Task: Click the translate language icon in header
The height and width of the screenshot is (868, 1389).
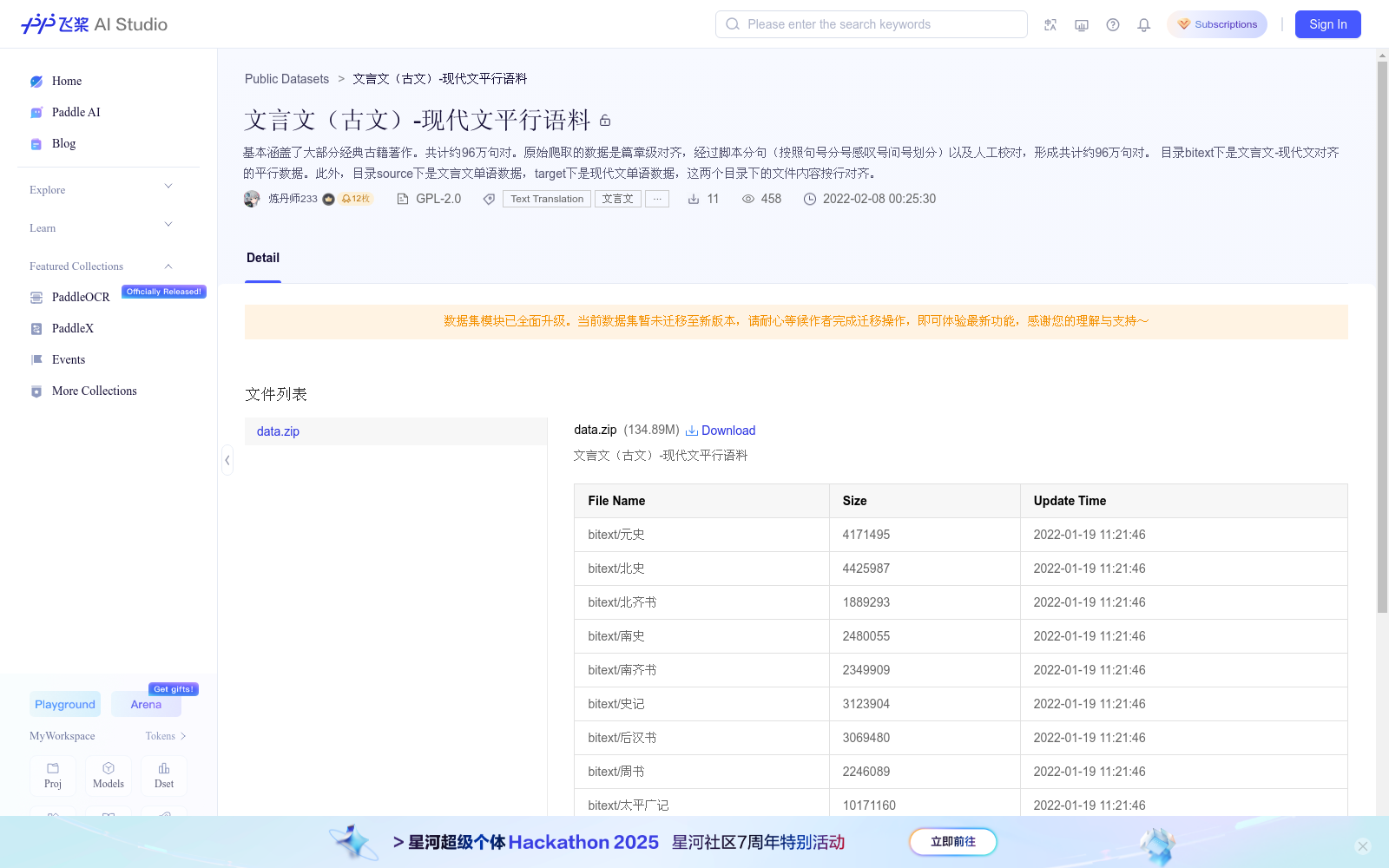Action: (x=1050, y=24)
